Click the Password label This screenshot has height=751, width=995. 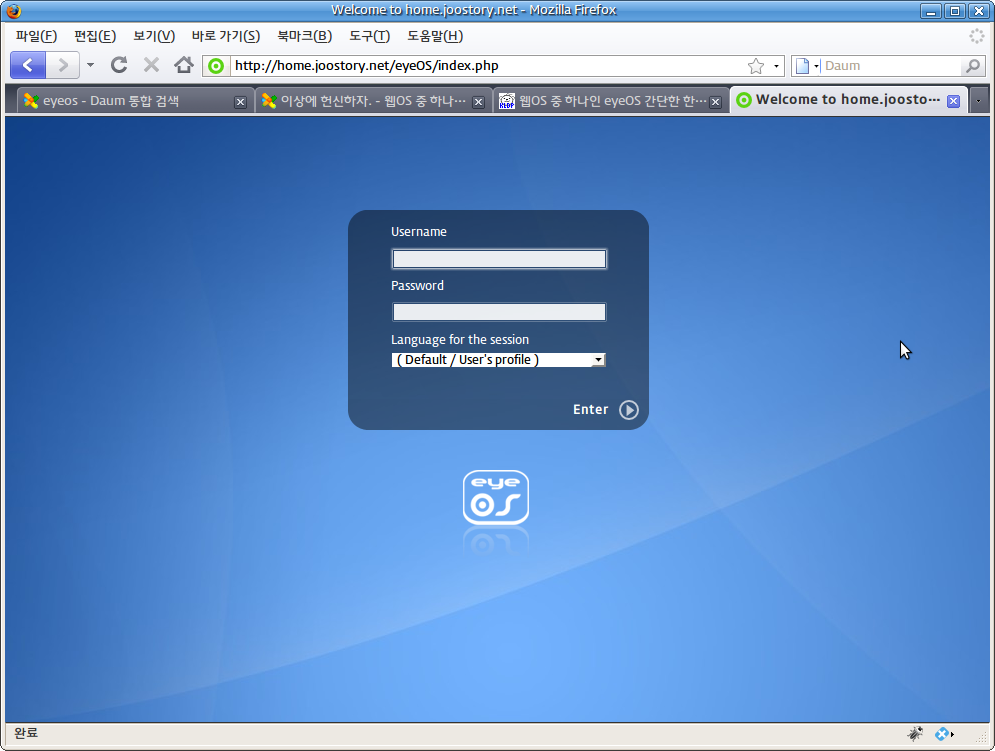click(418, 286)
